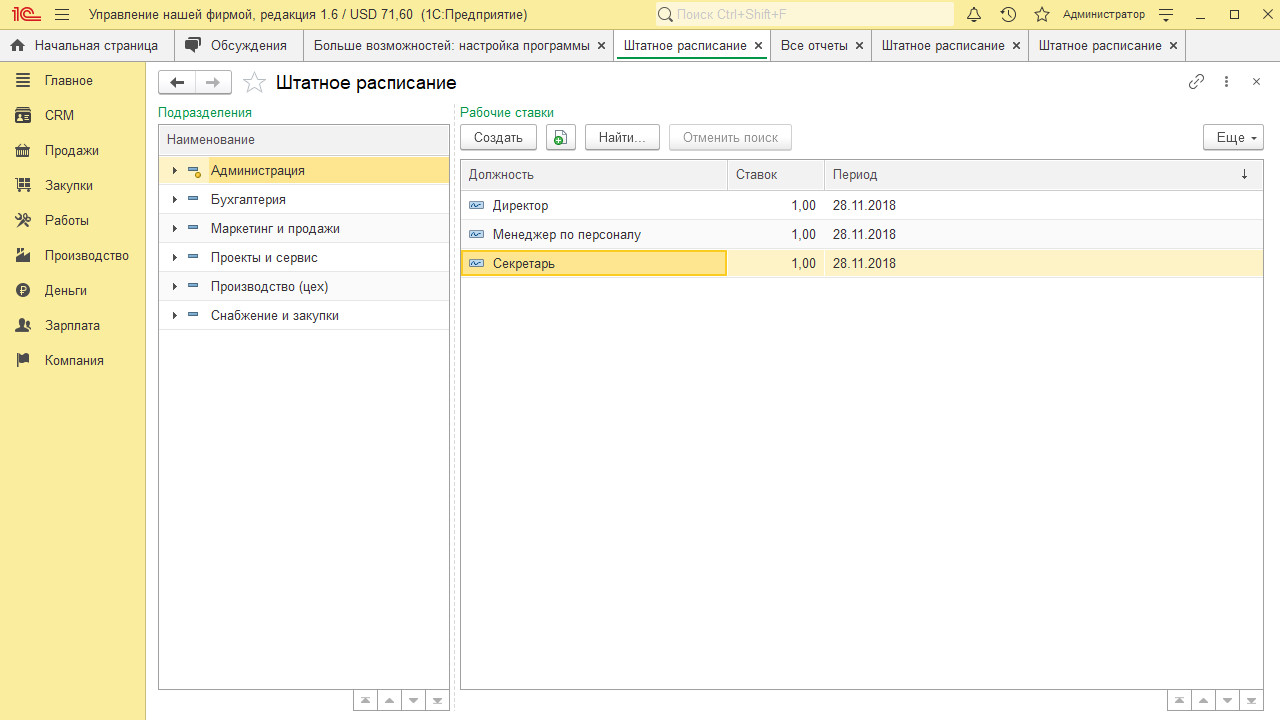Select the Снабжение и закупки department
The height and width of the screenshot is (720, 1280).
point(304,316)
